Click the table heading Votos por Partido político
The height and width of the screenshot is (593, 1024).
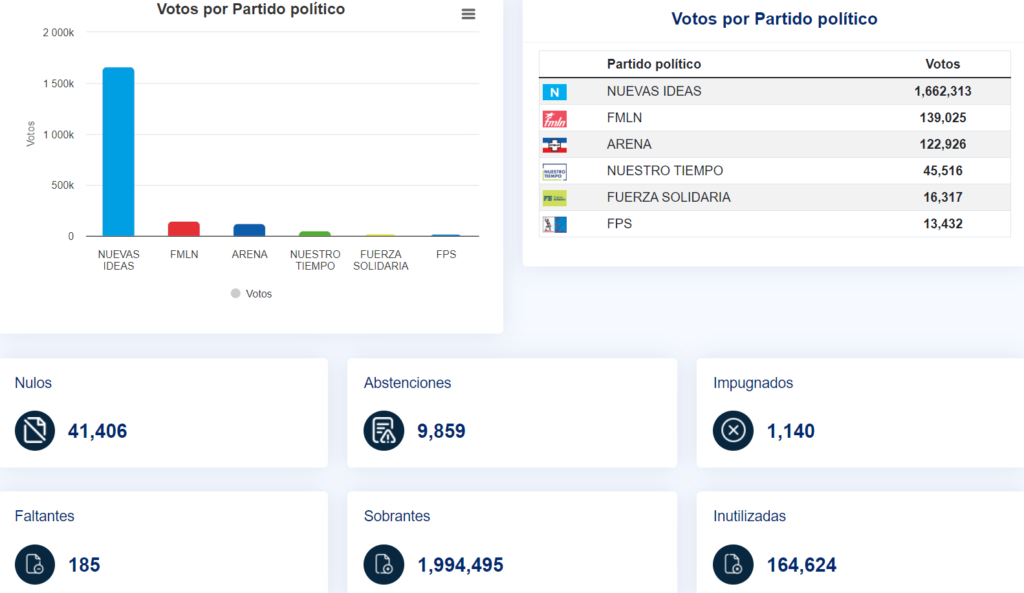(774, 19)
